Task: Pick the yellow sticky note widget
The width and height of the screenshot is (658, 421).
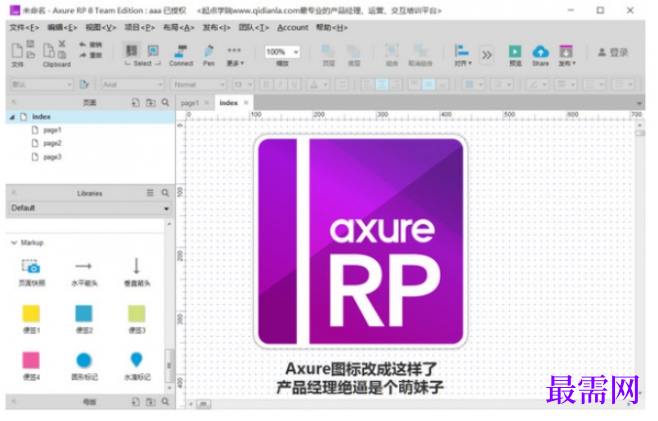Action: click(31, 314)
